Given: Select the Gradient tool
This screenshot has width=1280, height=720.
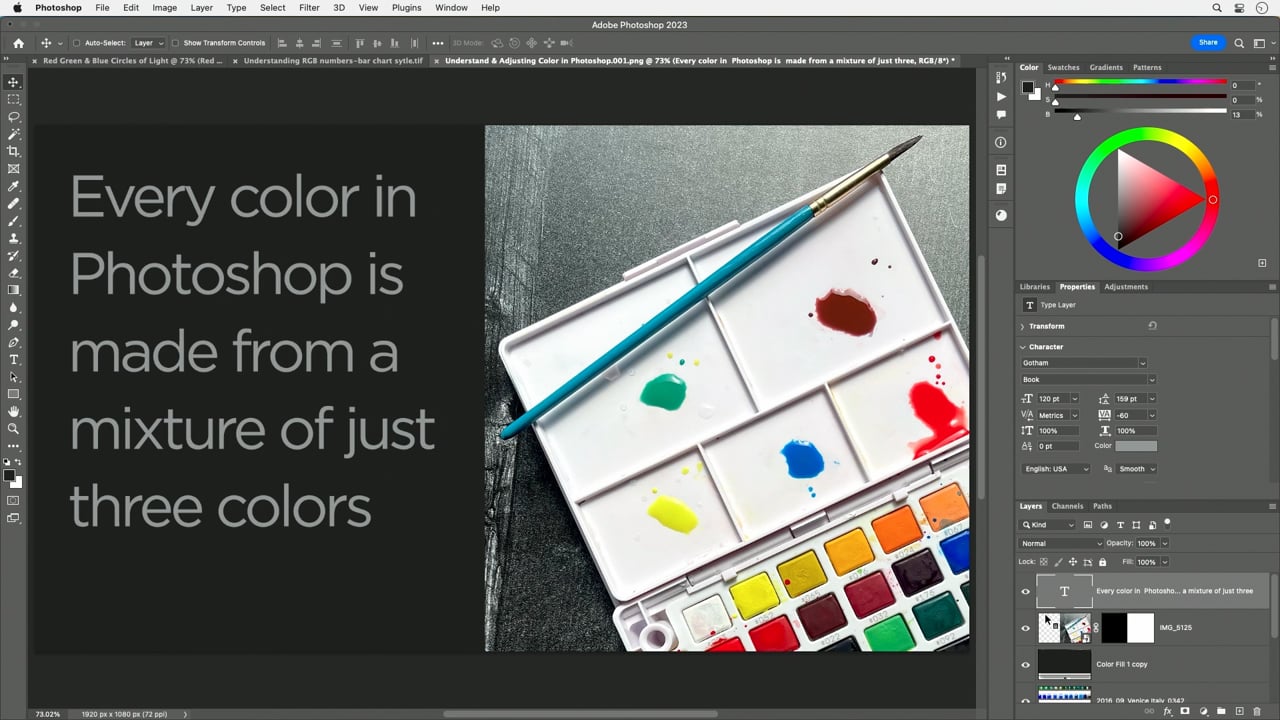Looking at the screenshot, I should pyautogui.click(x=13, y=290).
